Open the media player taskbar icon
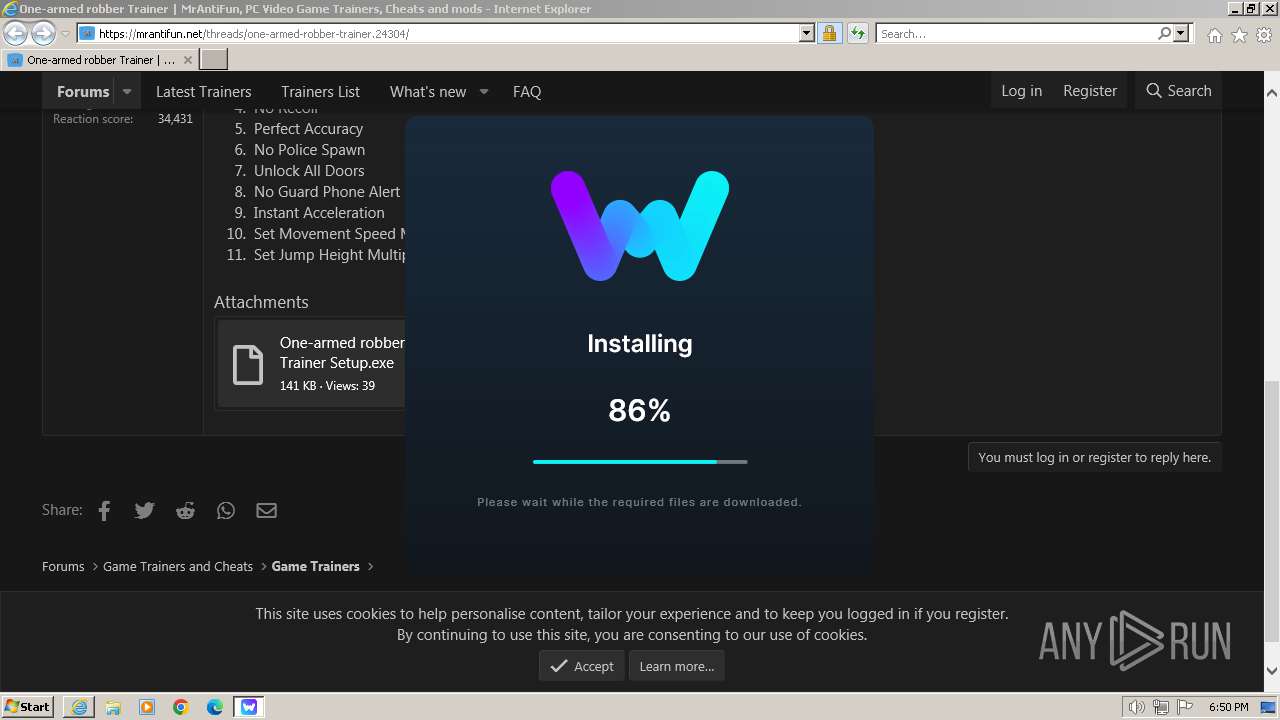This screenshot has width=1280, height=720. pyautogui.click(x=147, y=707)
